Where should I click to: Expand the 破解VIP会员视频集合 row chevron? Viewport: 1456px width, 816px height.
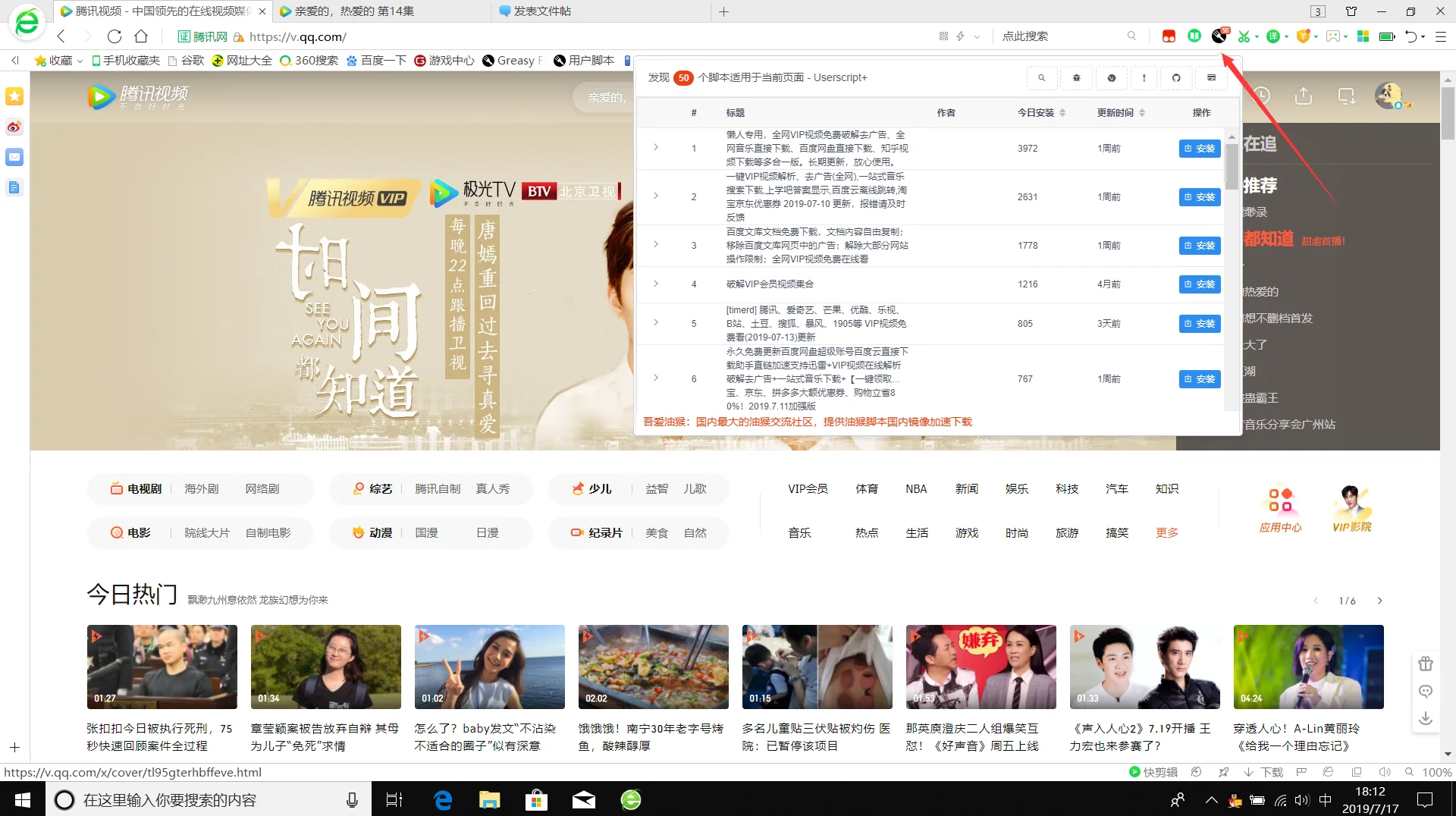(656, 284)
